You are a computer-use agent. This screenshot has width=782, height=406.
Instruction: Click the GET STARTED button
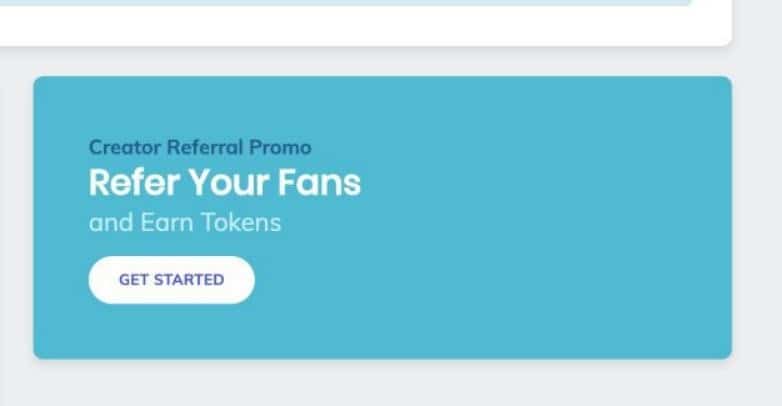171,280
